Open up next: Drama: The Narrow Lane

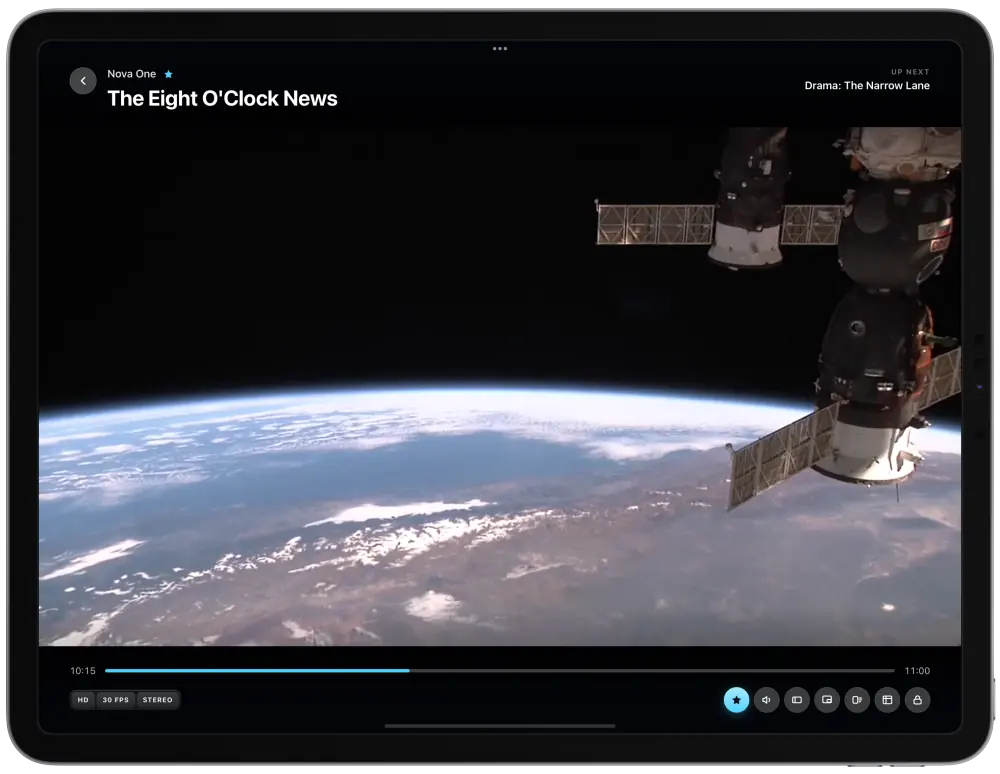point(867,85)
